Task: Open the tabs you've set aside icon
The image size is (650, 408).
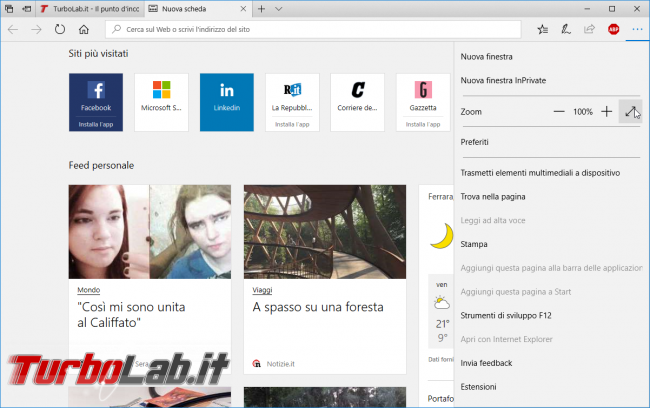Action: pos(9,9)
